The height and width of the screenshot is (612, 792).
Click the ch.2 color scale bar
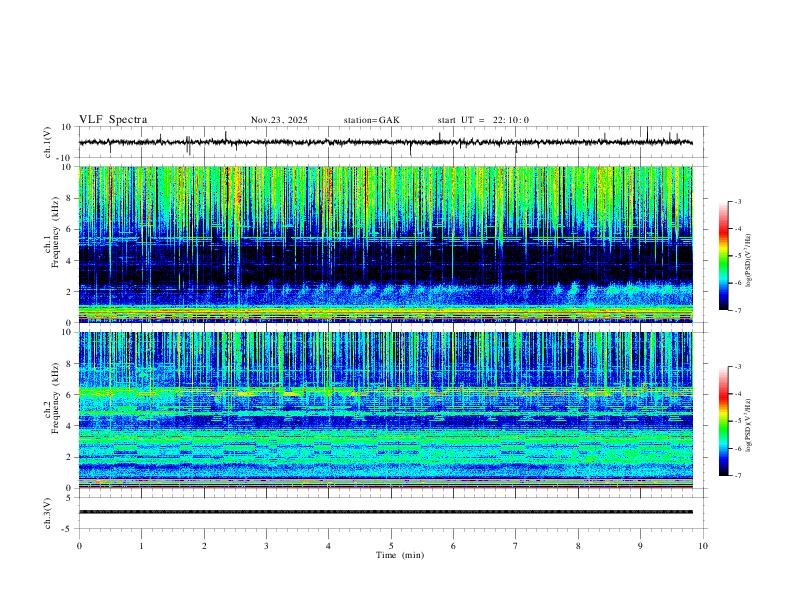724,421
